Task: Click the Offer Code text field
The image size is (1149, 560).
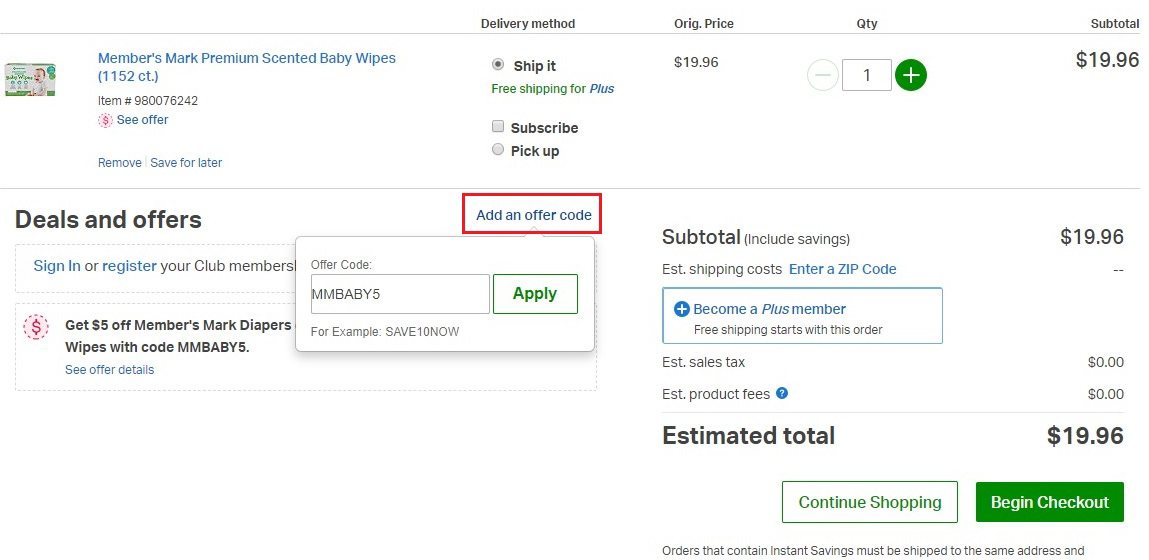Action: coord(400,294)
